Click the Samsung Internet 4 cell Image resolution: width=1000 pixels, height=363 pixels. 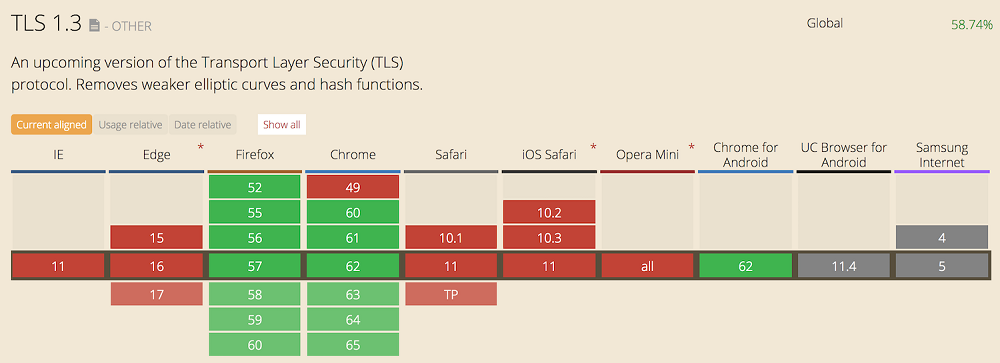click(x=942, y=237)
